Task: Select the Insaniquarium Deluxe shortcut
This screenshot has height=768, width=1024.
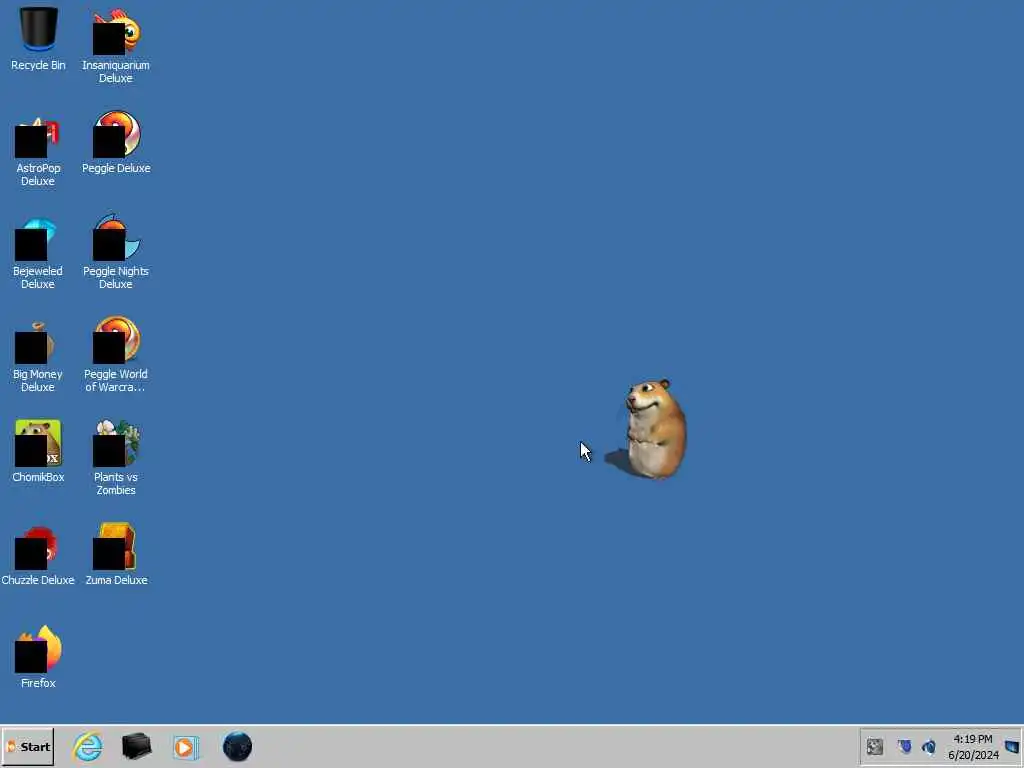Action: point(116,46)
